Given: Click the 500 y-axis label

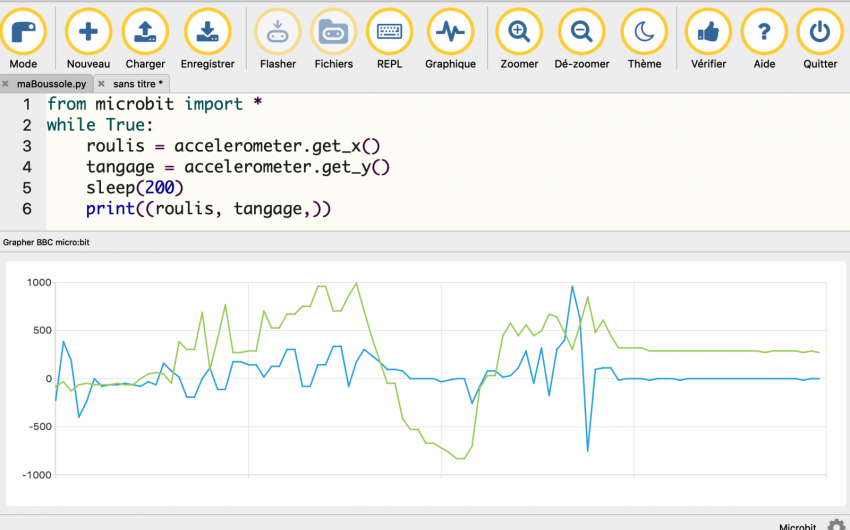Looking at the screenshot, I should 42,331.
